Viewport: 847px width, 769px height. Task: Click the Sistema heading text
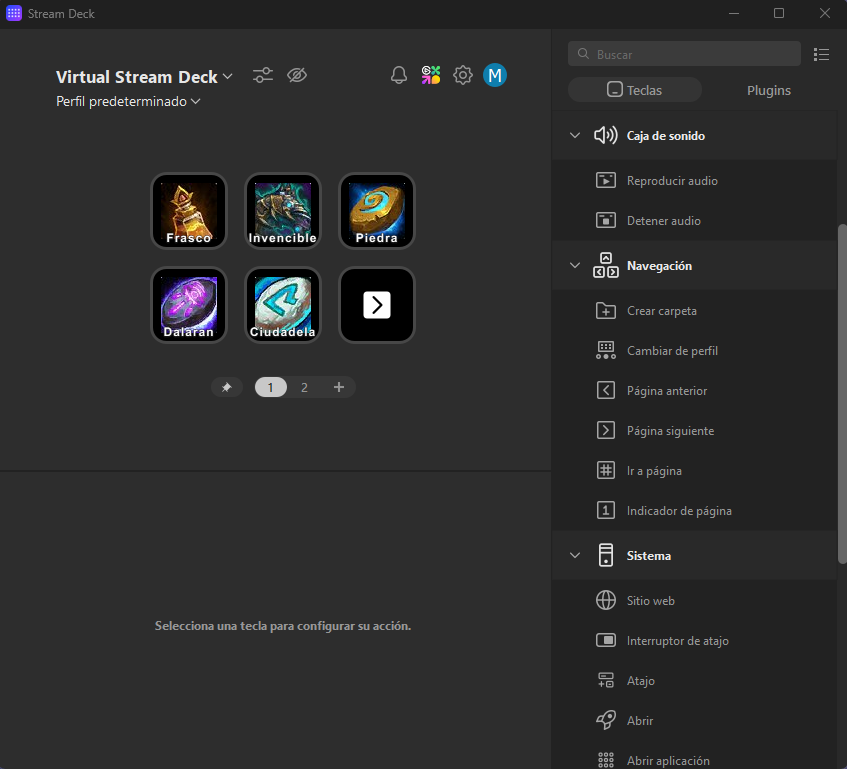[x=649, y=556]
